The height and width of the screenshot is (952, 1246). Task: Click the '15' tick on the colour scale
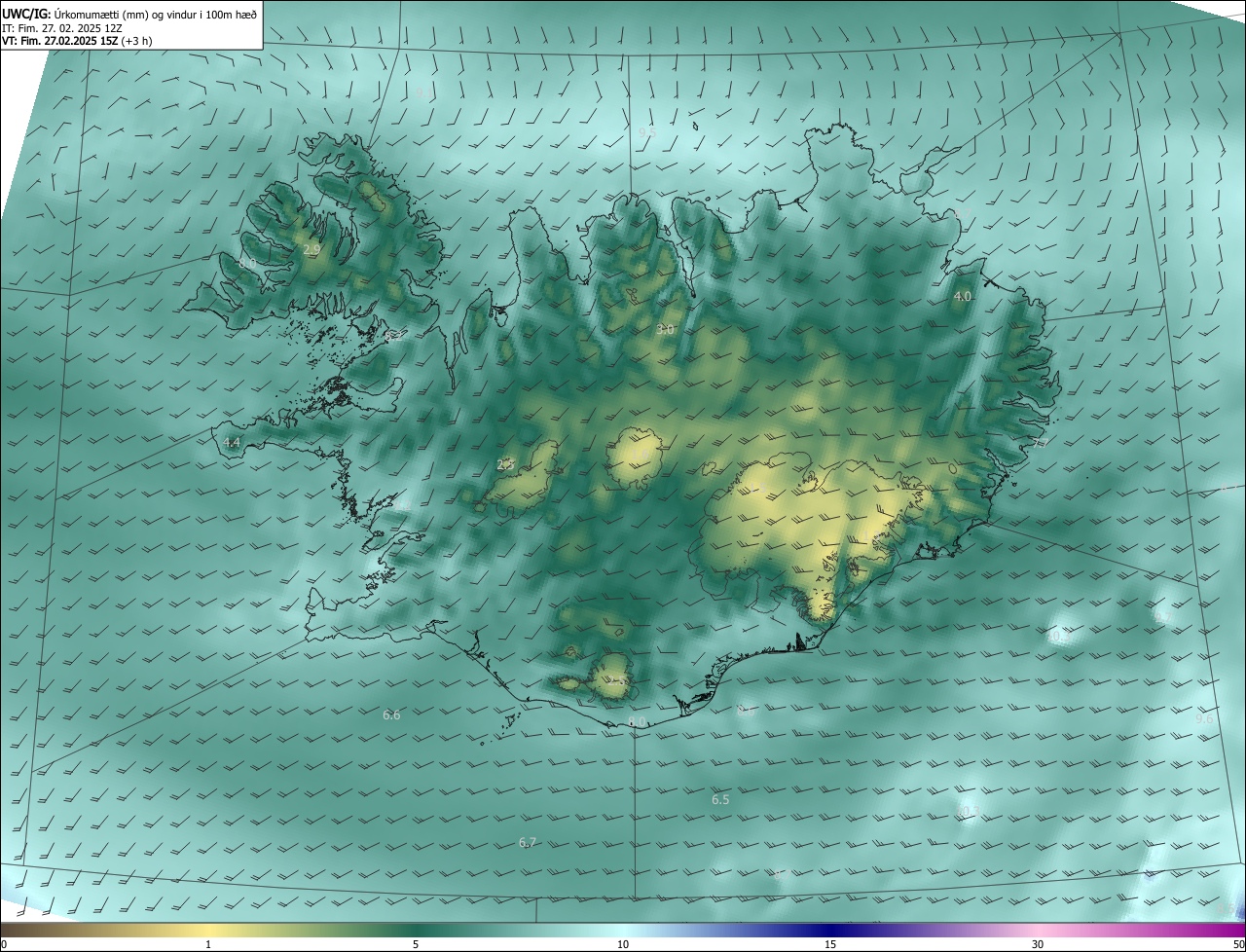[x=830, y=944]
